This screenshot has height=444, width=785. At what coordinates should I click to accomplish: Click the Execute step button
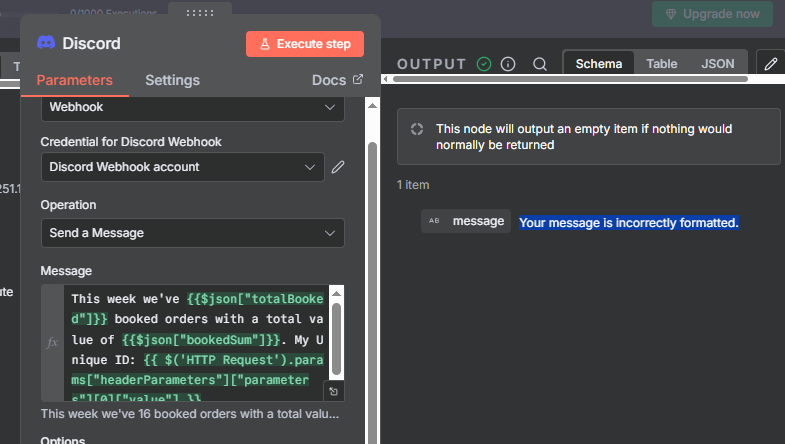click(305, 44)
